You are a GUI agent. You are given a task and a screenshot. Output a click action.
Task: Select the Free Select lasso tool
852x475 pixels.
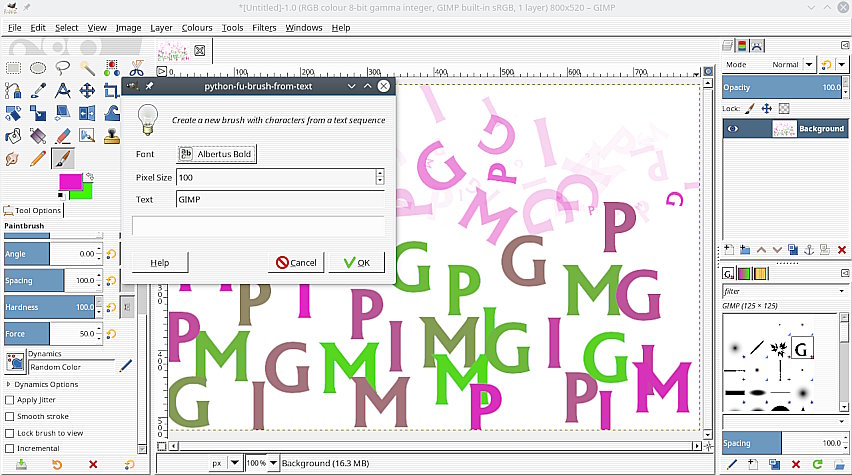click(x=62, y=68)
